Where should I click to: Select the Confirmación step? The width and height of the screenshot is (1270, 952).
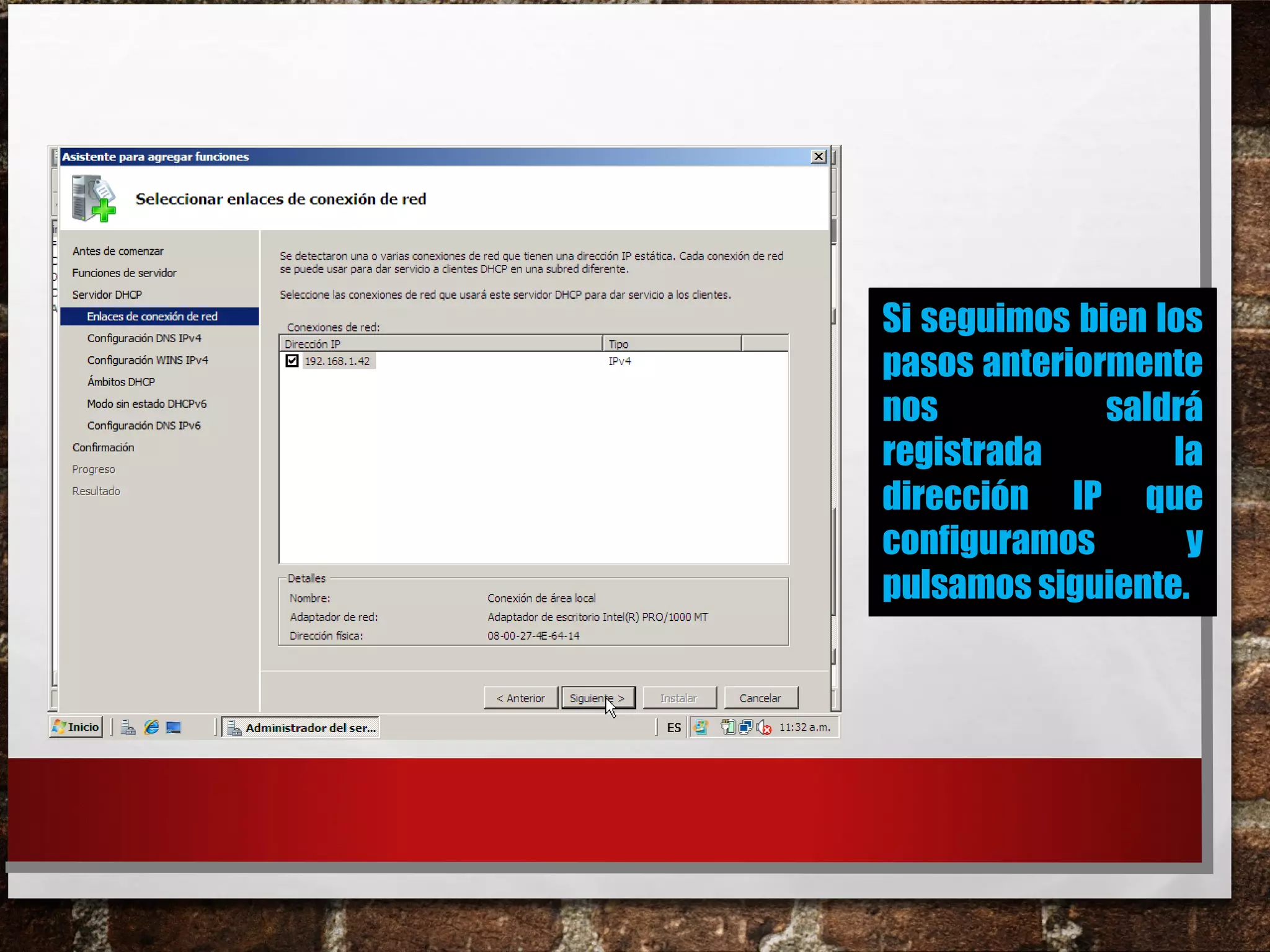click(x=103, y=447)
